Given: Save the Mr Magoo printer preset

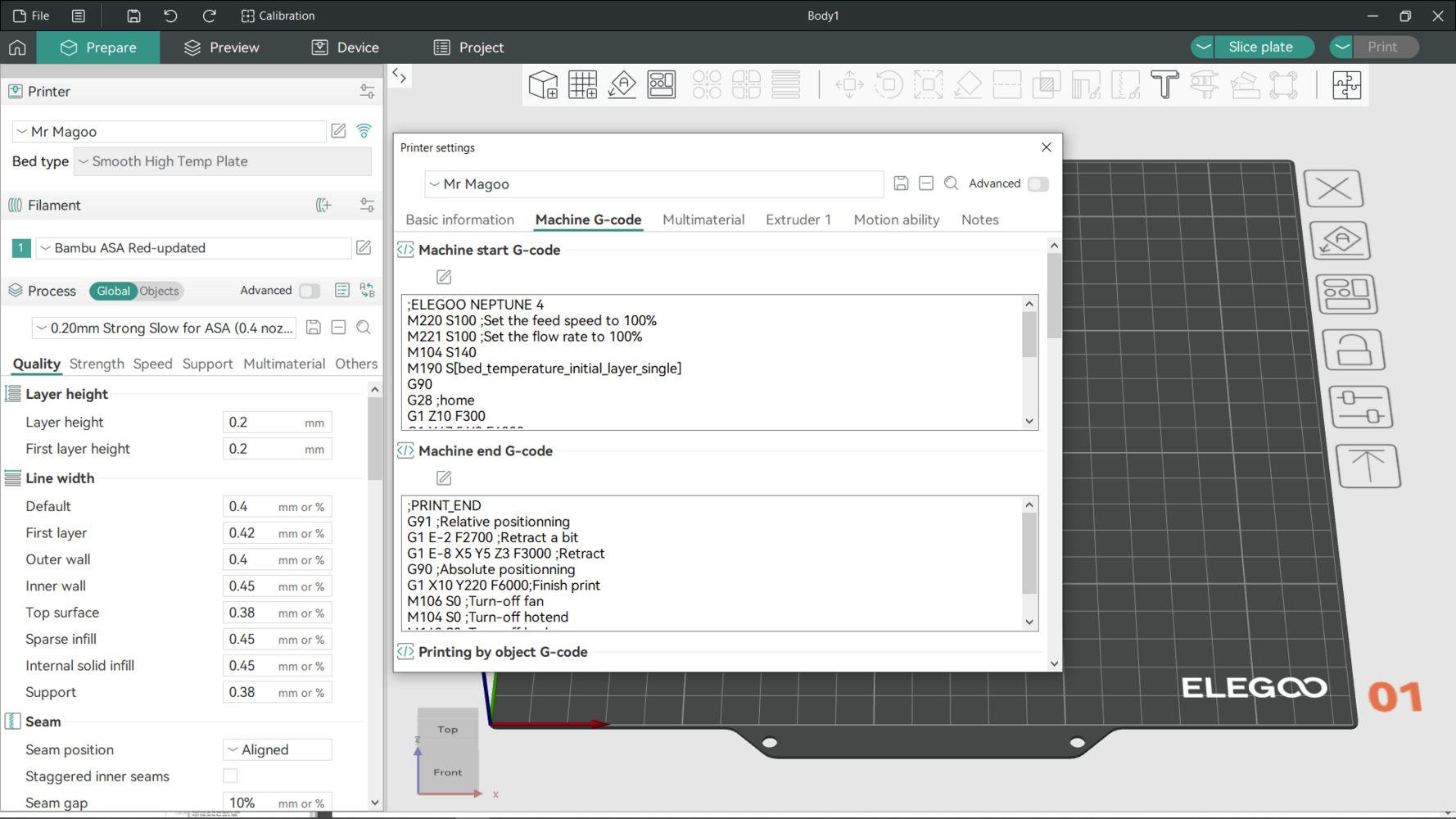Looking at the screenshot, I should click(901, 183).
